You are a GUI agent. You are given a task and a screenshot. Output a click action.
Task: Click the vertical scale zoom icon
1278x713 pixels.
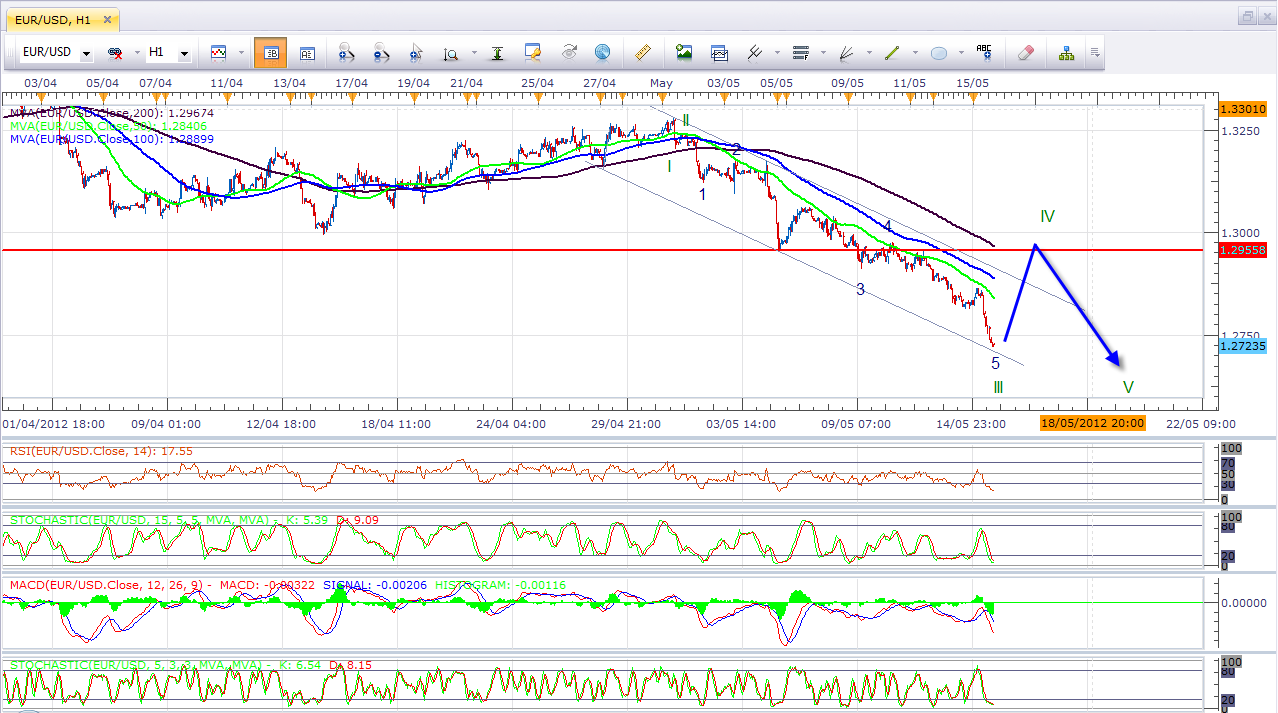(x=451, y=53)
